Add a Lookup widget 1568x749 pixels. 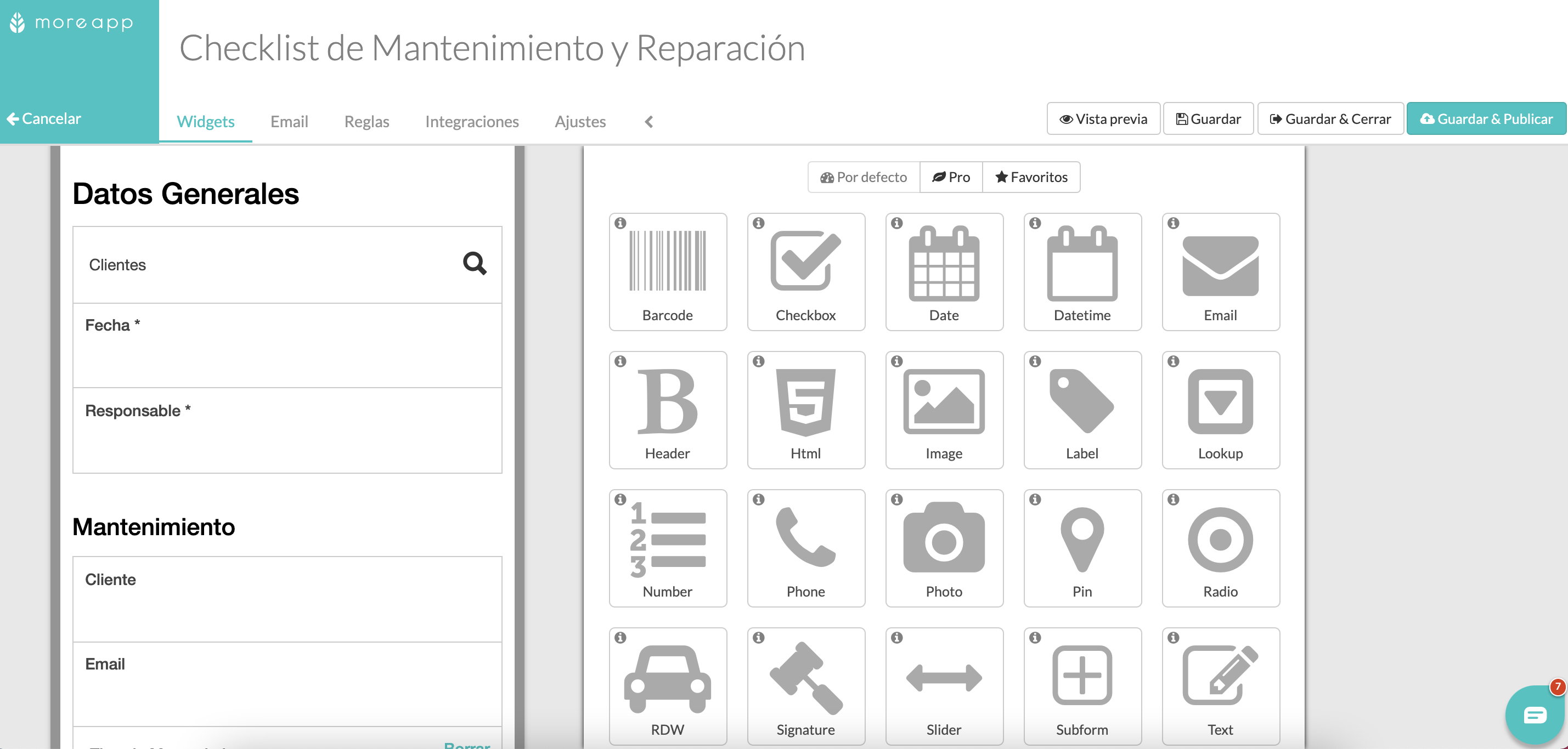pos(1220,410)
